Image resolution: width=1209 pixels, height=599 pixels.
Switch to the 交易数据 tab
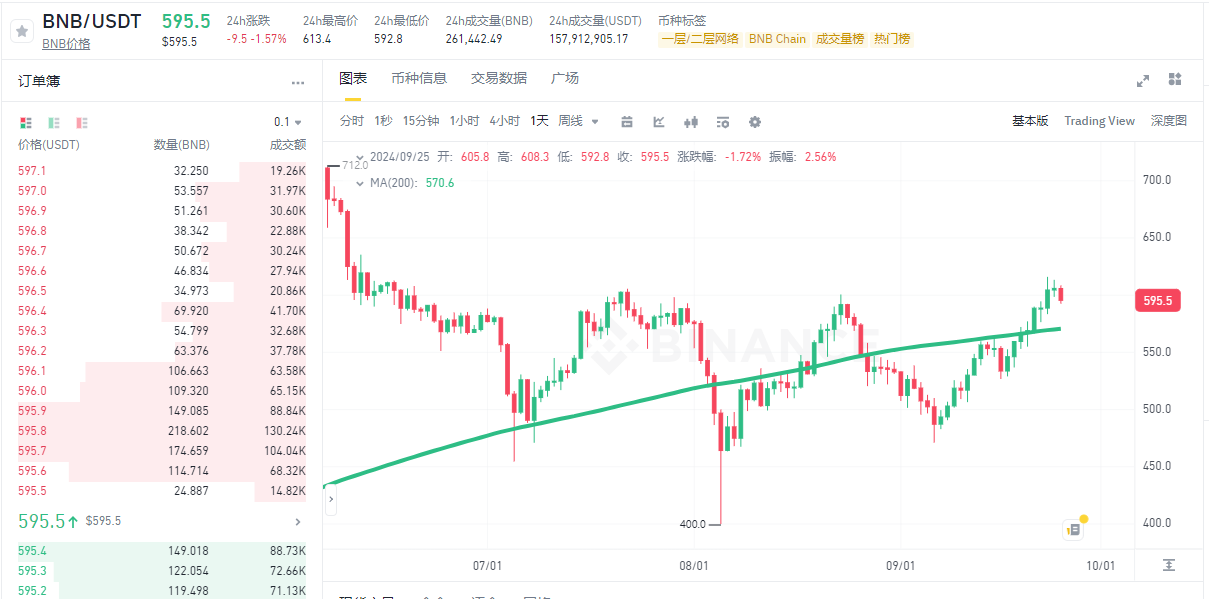coord(499,78)
